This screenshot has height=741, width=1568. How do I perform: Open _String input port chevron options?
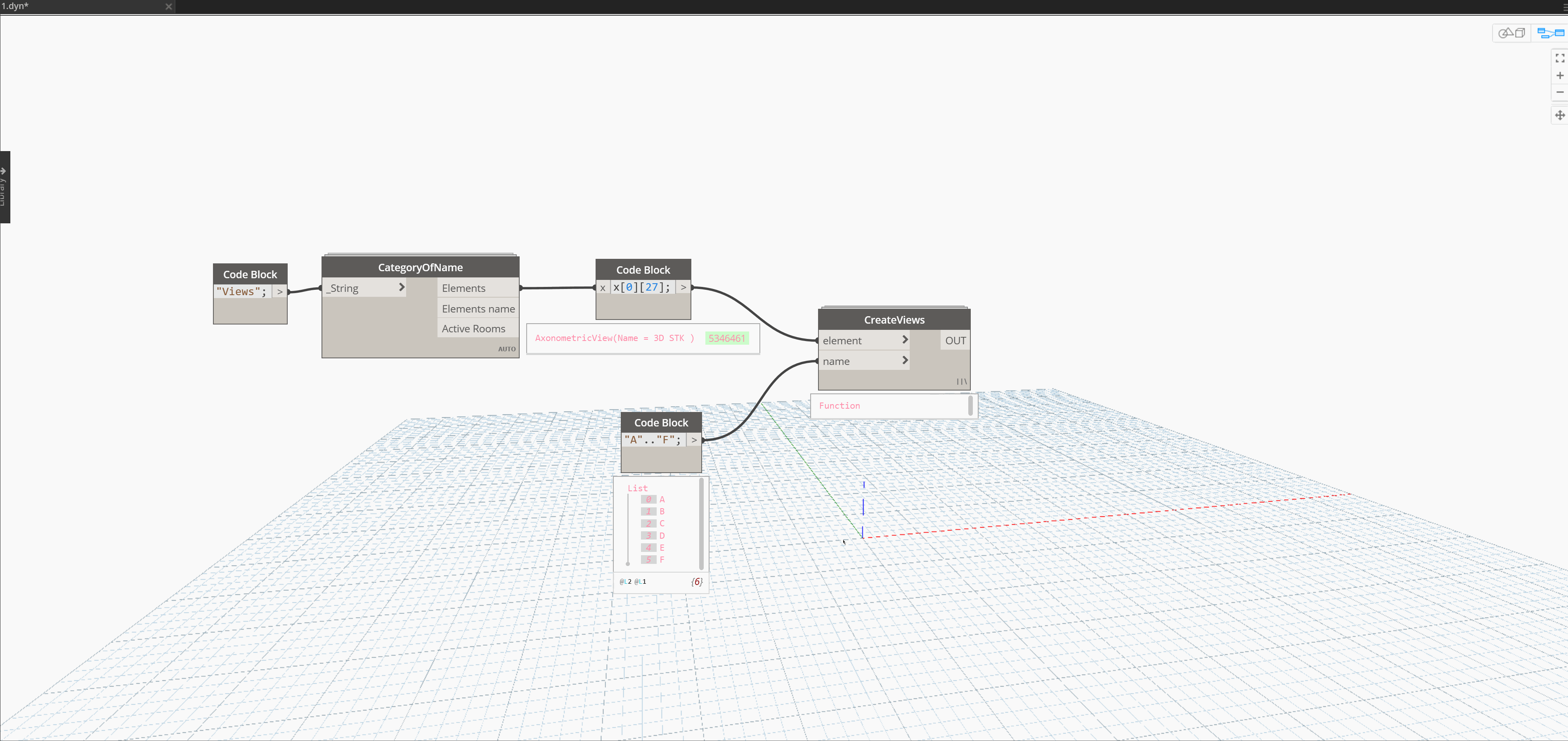pos(401,287)
